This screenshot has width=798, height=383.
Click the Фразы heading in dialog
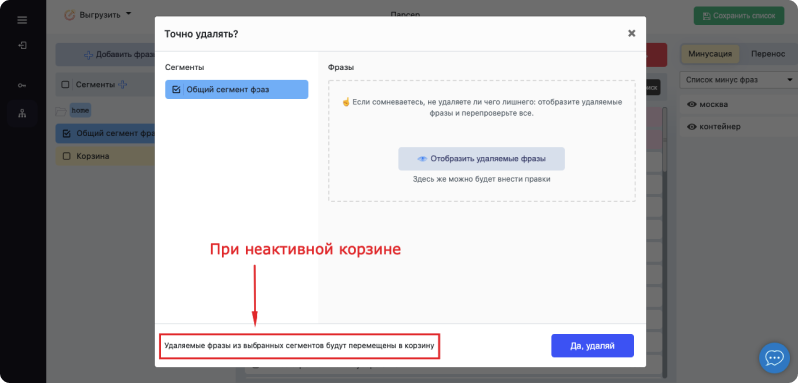[x=341, y=67]
